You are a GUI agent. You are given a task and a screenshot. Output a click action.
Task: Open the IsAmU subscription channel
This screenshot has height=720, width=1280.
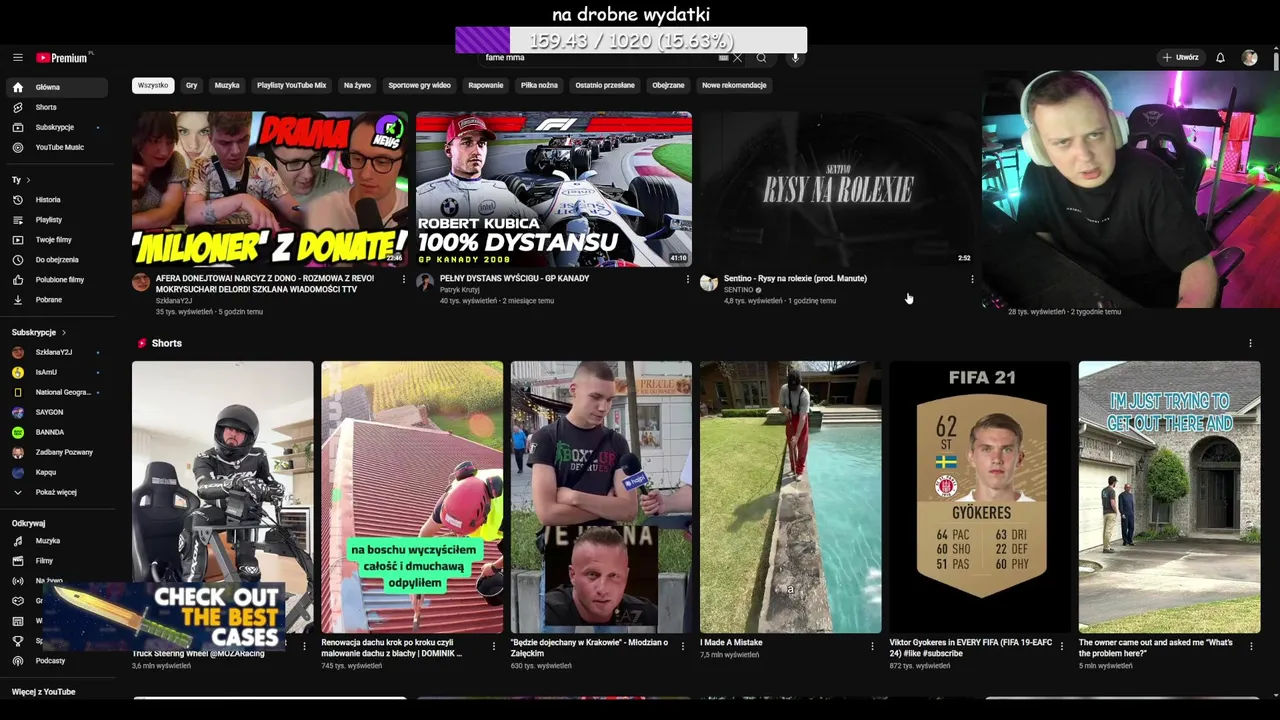tap(58, 372)
